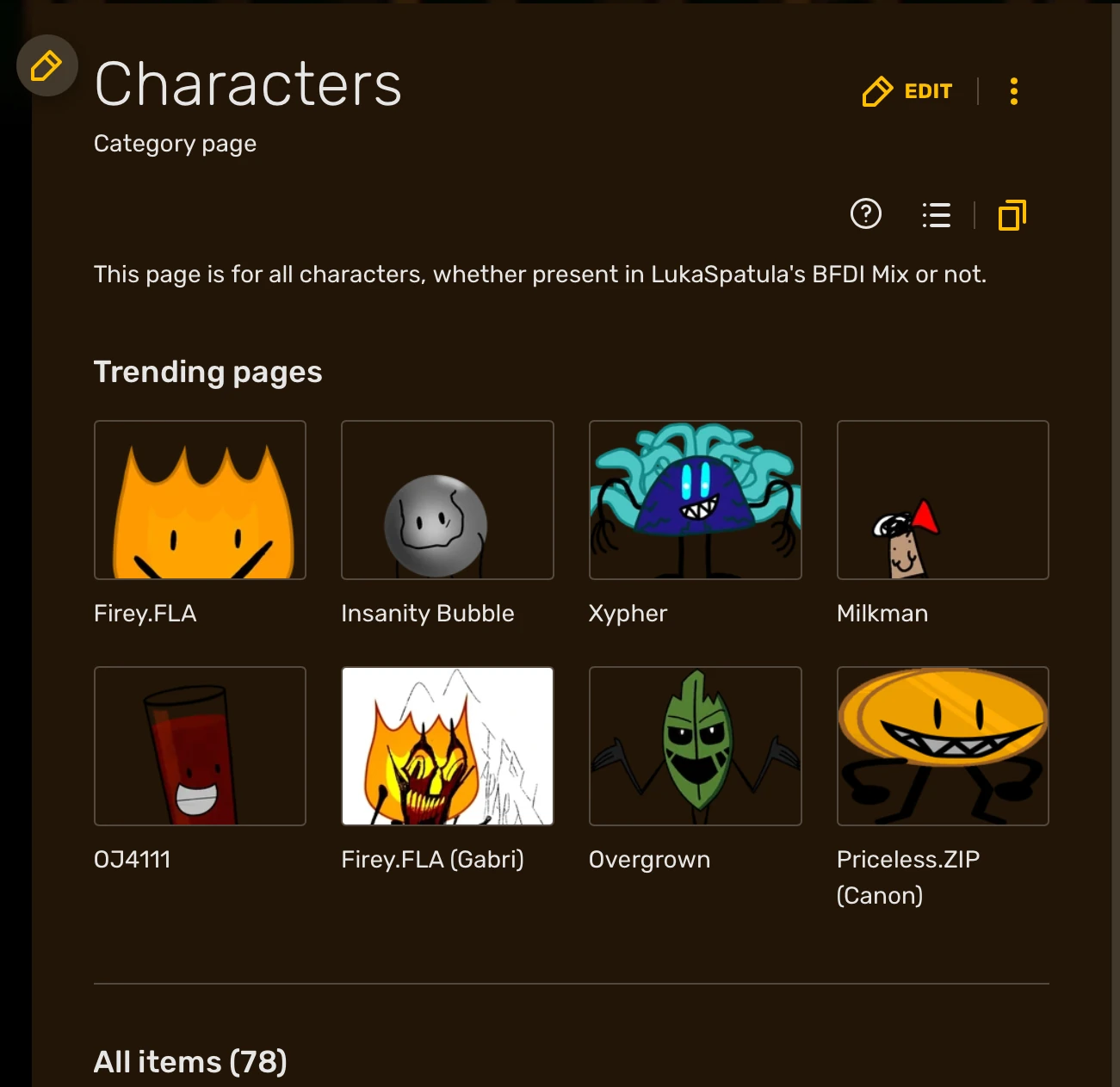
Task: Select the Xypher character image
Action: tap(696, 500)
